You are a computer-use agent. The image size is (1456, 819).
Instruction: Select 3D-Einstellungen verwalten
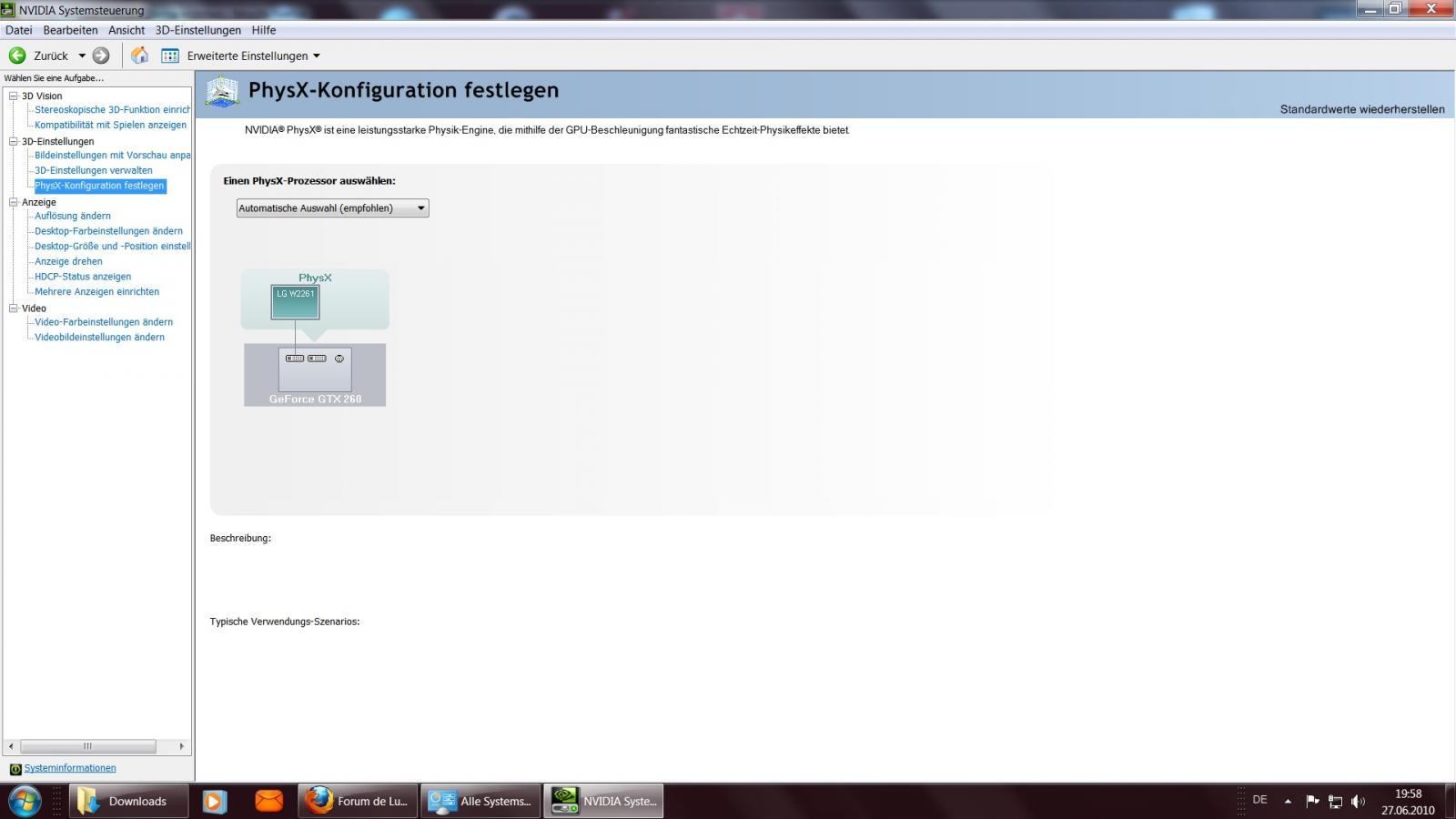point(94,170)
